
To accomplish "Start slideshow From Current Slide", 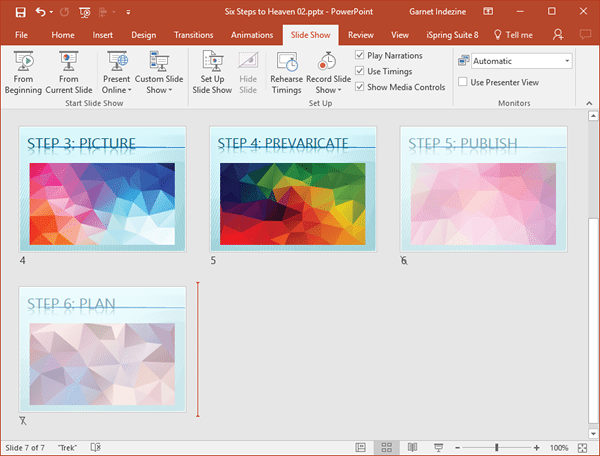I will click(68, 71).
